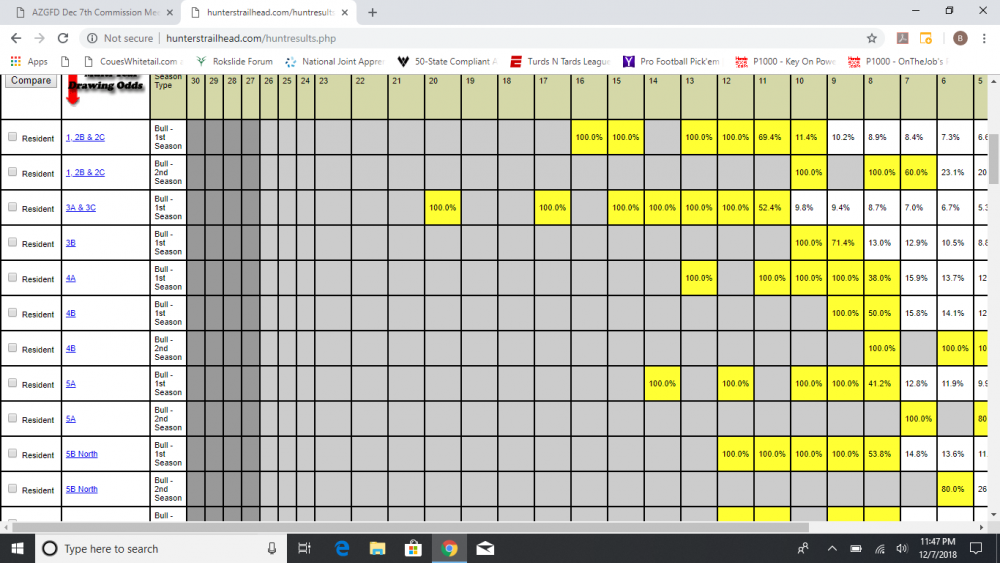The image size is (1000, 563).
Task: Select checkbox for unit 3B row
Action: pos(12,242)
